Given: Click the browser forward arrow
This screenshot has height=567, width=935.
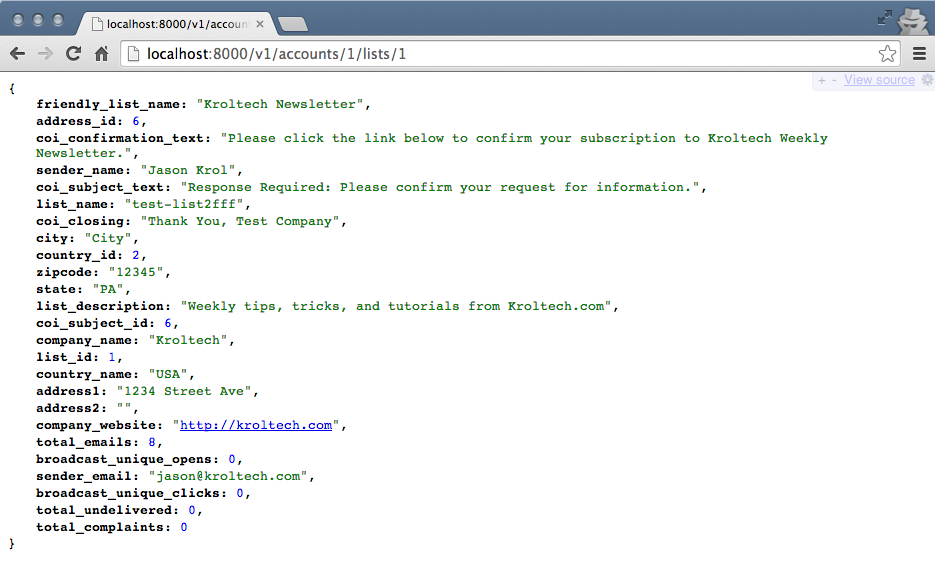Looking at the screenshot, I should (45, 54).
